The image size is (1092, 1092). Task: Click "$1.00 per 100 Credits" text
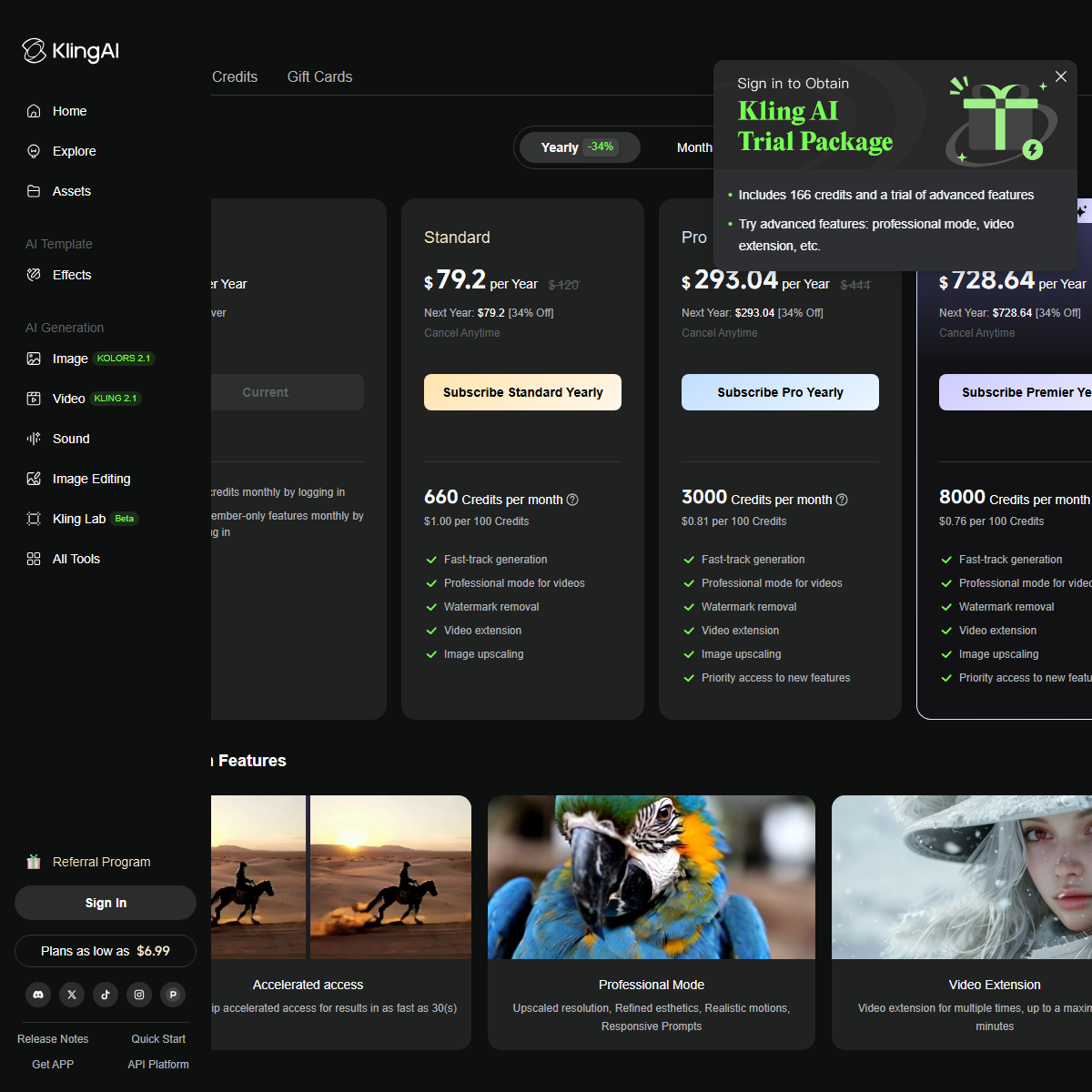476,521
